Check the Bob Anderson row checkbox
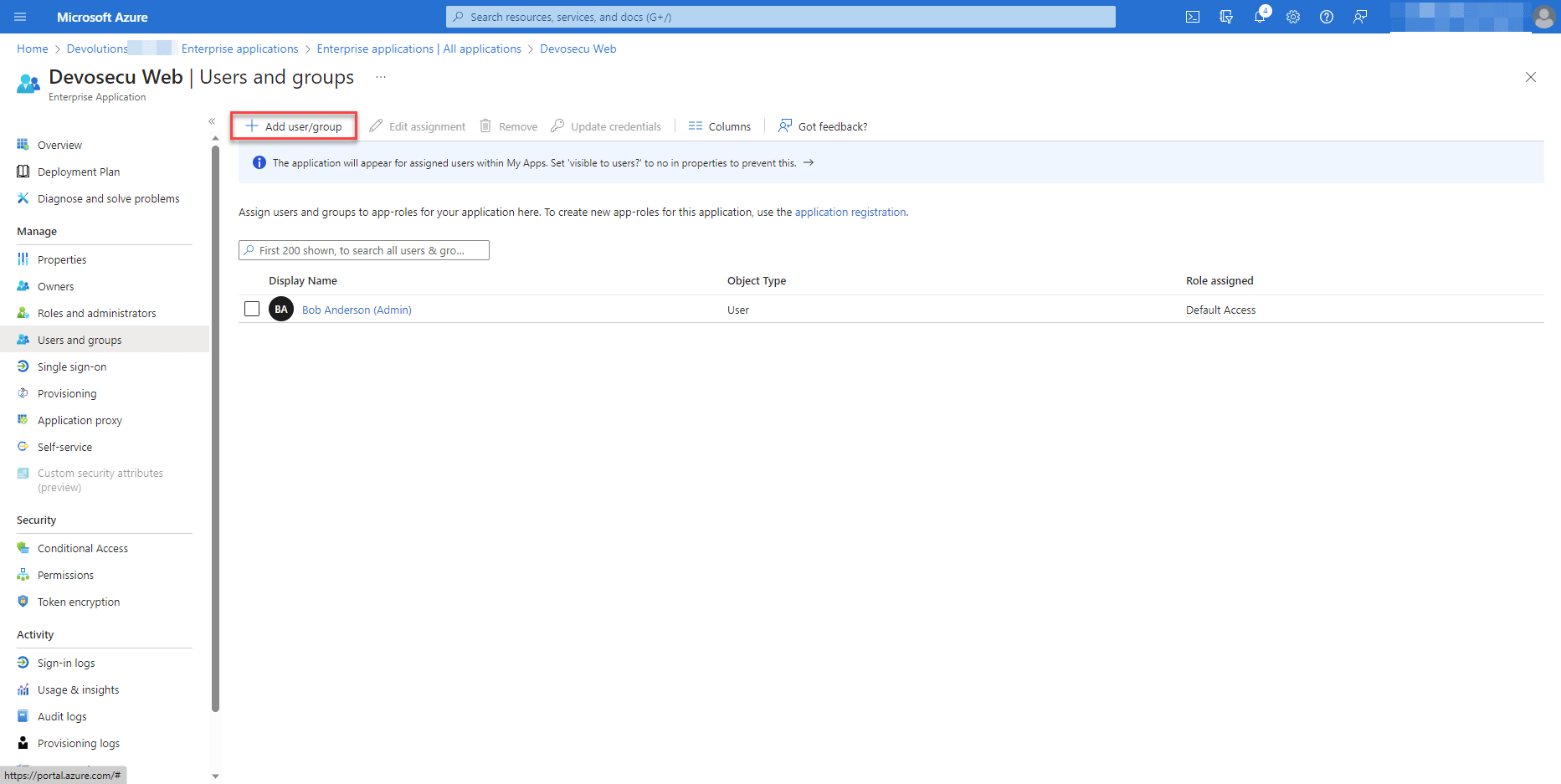The image size is (1561, 784). tap(252, 309)
